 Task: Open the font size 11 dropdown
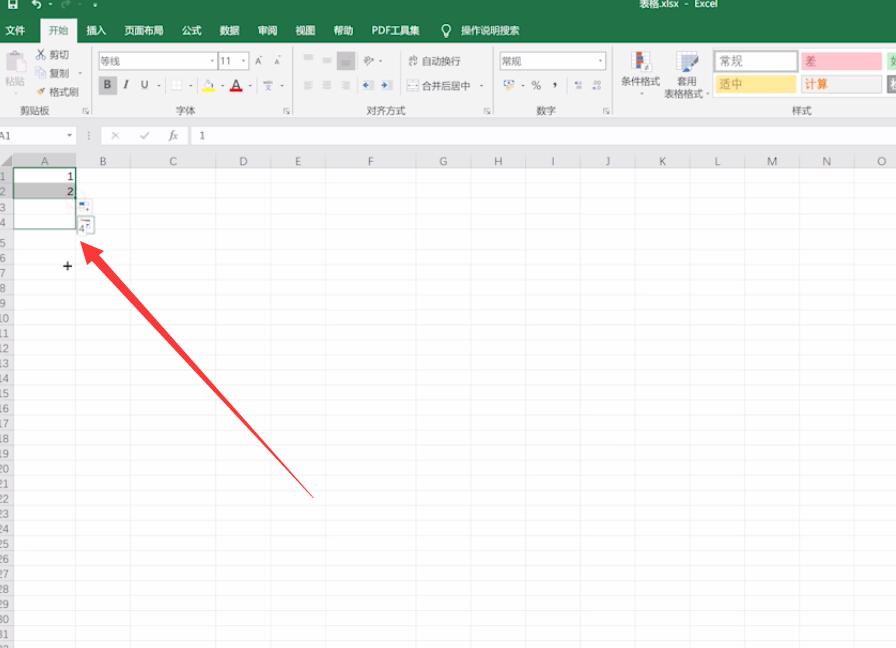click(x=244, y=61)
